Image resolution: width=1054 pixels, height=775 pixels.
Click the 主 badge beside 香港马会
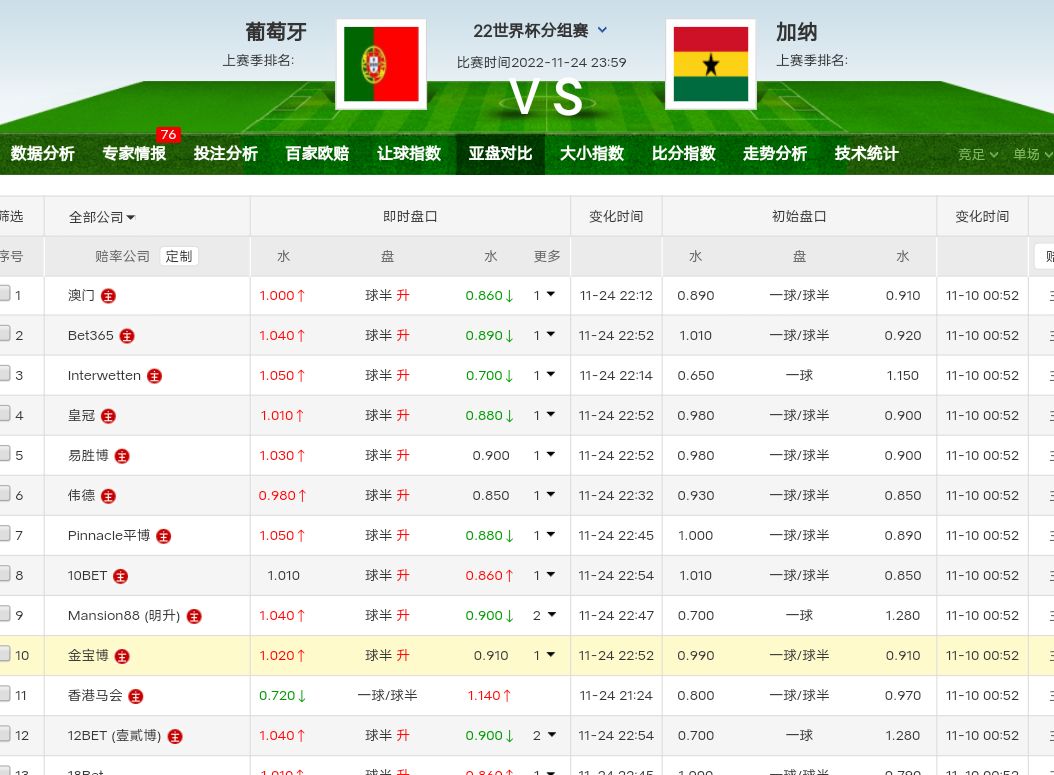(136, 696)
